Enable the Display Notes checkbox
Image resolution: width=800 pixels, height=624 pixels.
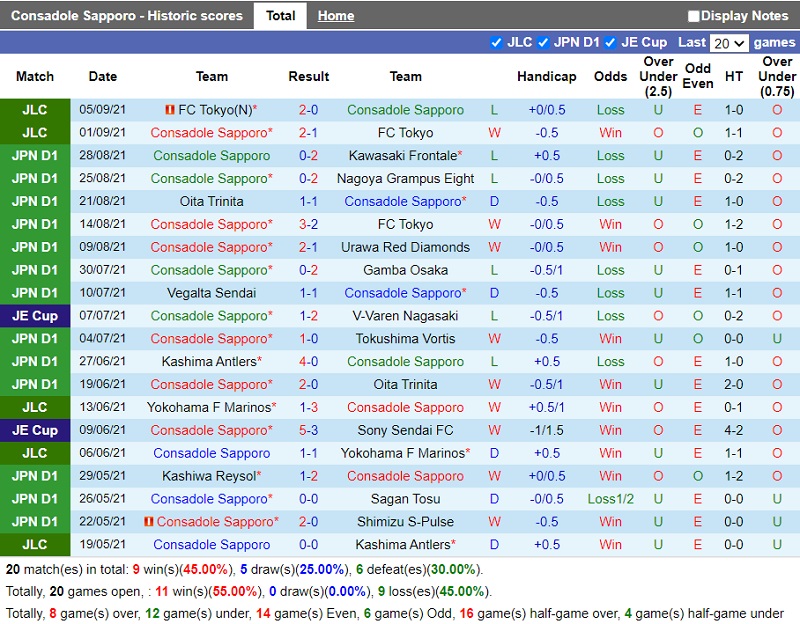tap(694, 16)
